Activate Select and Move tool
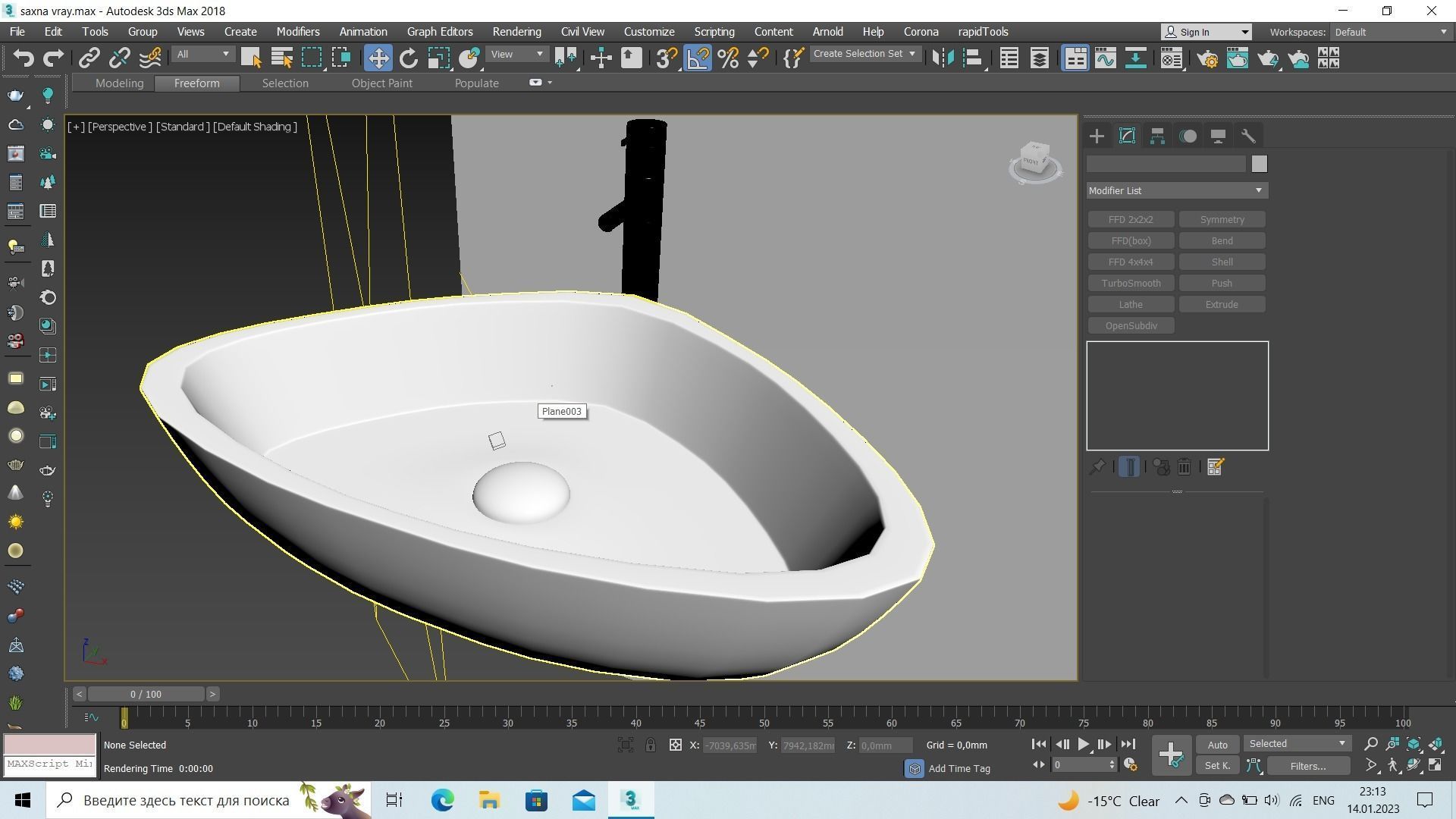Screen dimensions: 1456x819 (x=378, y=58)
